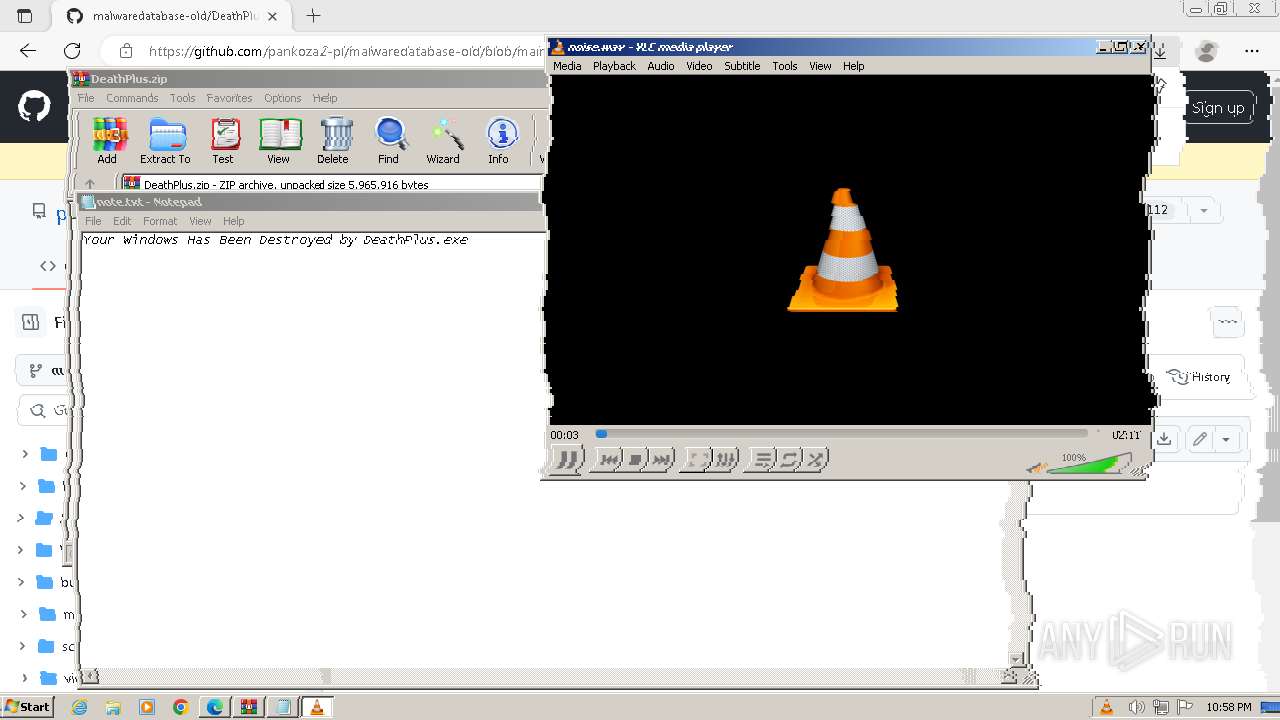The width and height of the screenshot is (1280, 720).
Task: Click the browser back arrow
Action: coord(28,51)
